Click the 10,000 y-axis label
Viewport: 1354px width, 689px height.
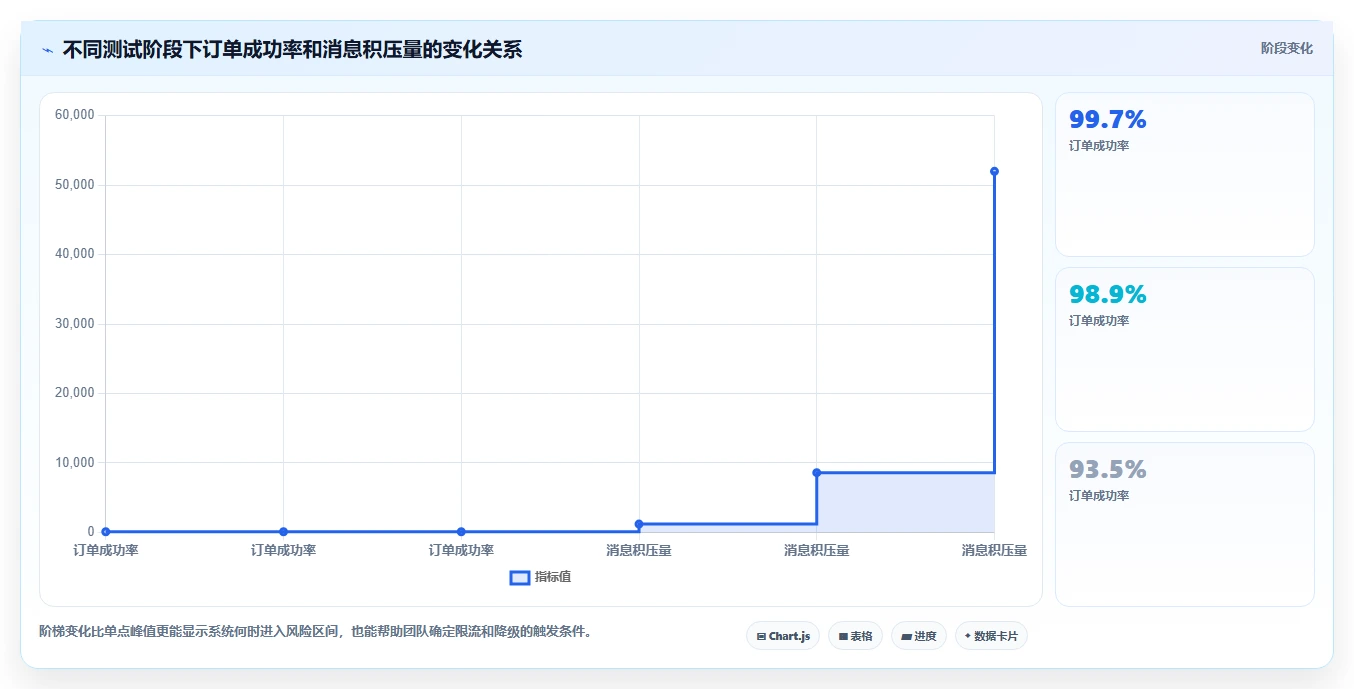pos(75,463)
